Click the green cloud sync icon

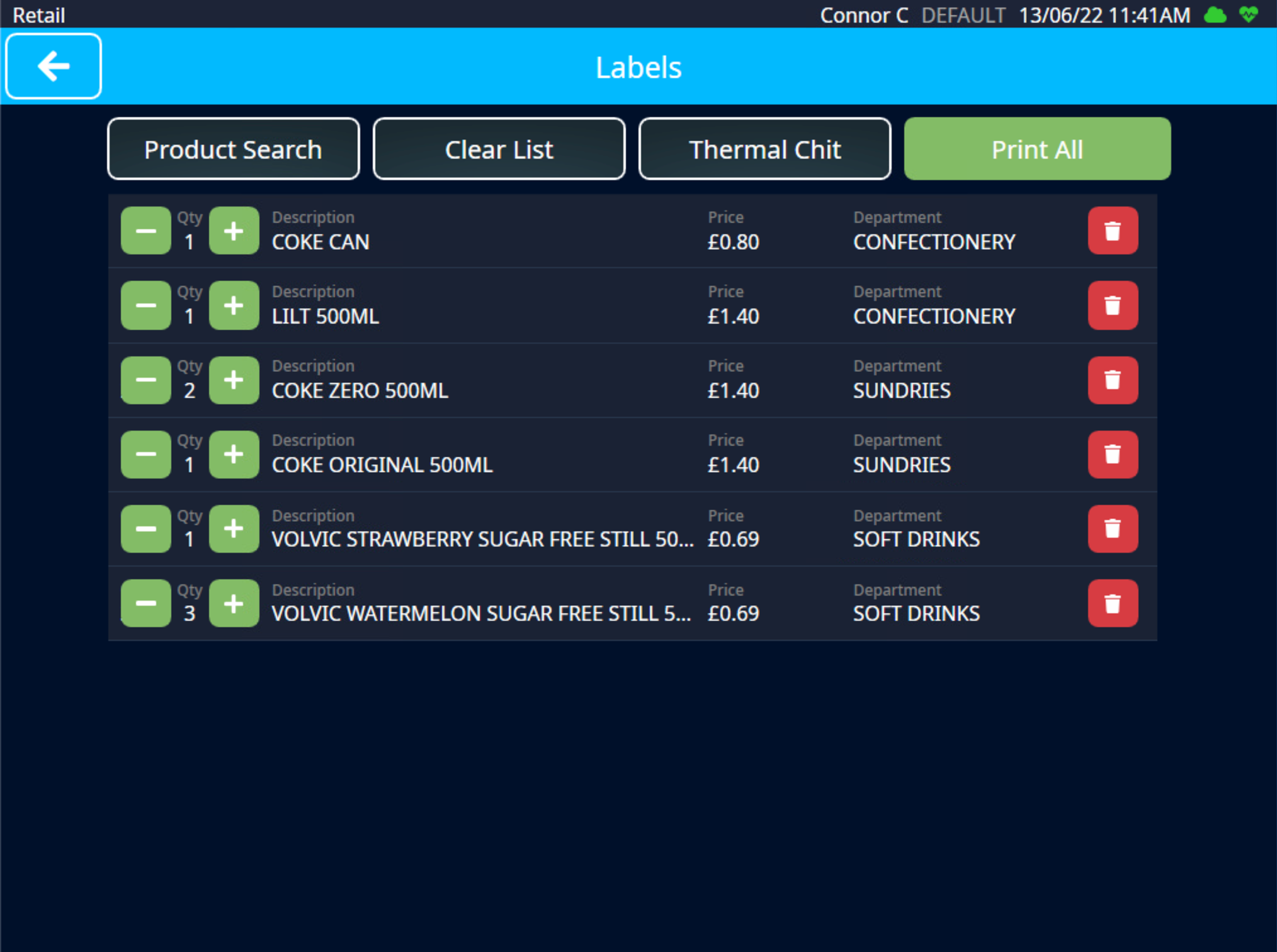(1215, 14)
